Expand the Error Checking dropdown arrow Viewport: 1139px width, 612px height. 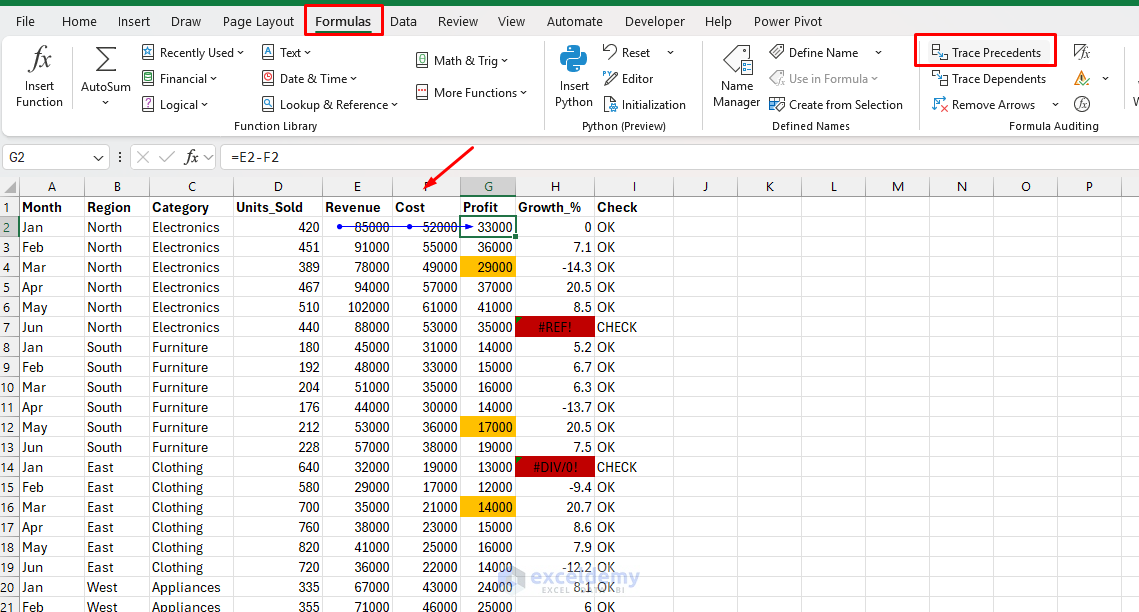tap(1106, 78)
